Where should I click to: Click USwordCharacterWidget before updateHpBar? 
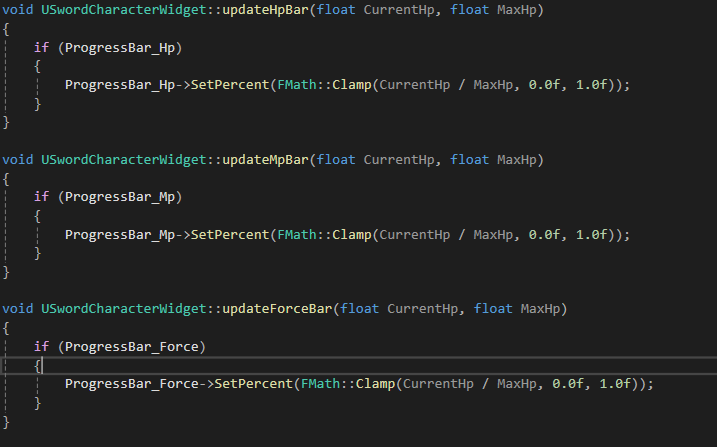124,10
